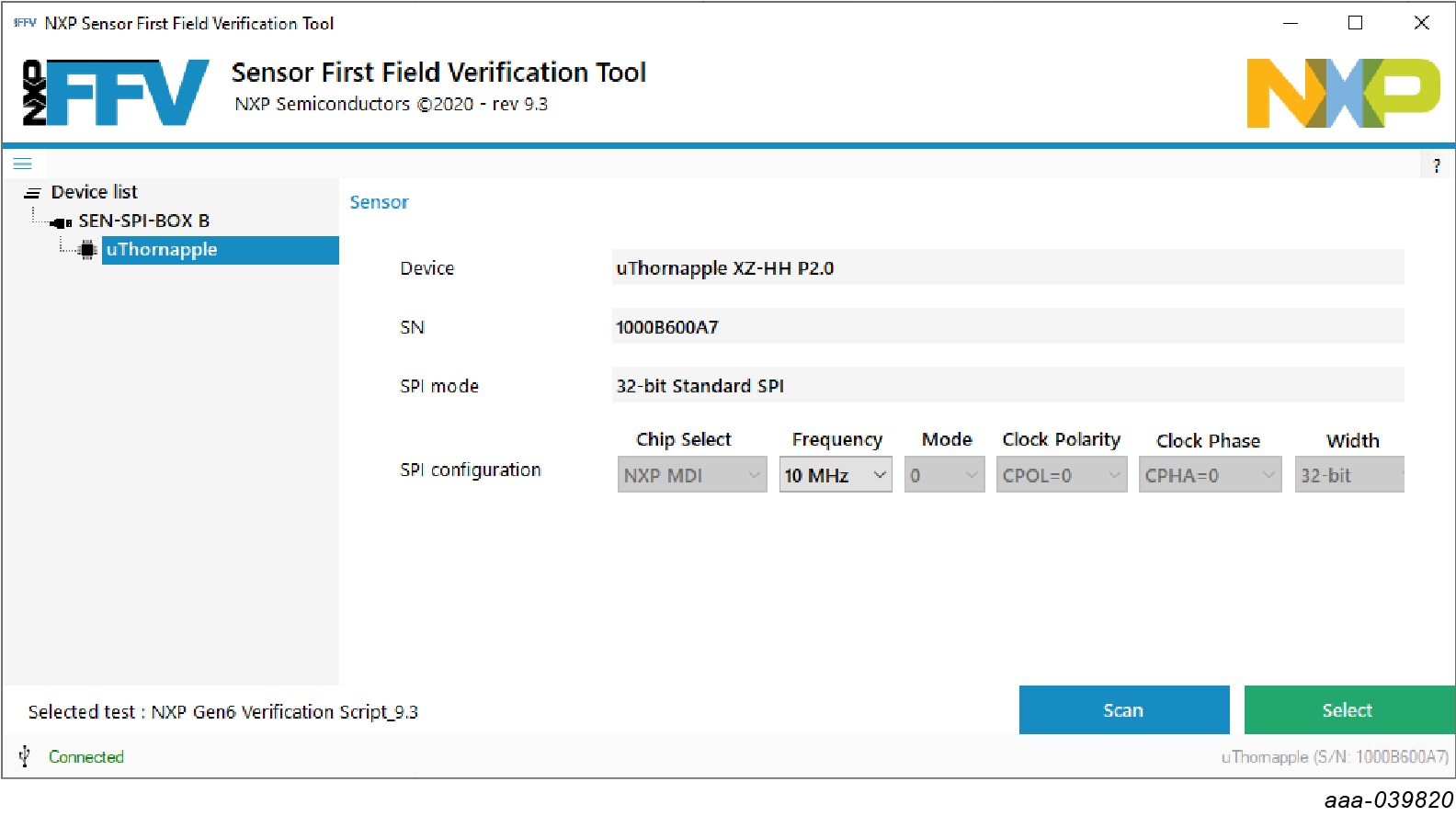Select SEN-SPI-BOX B tree node
1456x816 pixels.
[143, 221]
